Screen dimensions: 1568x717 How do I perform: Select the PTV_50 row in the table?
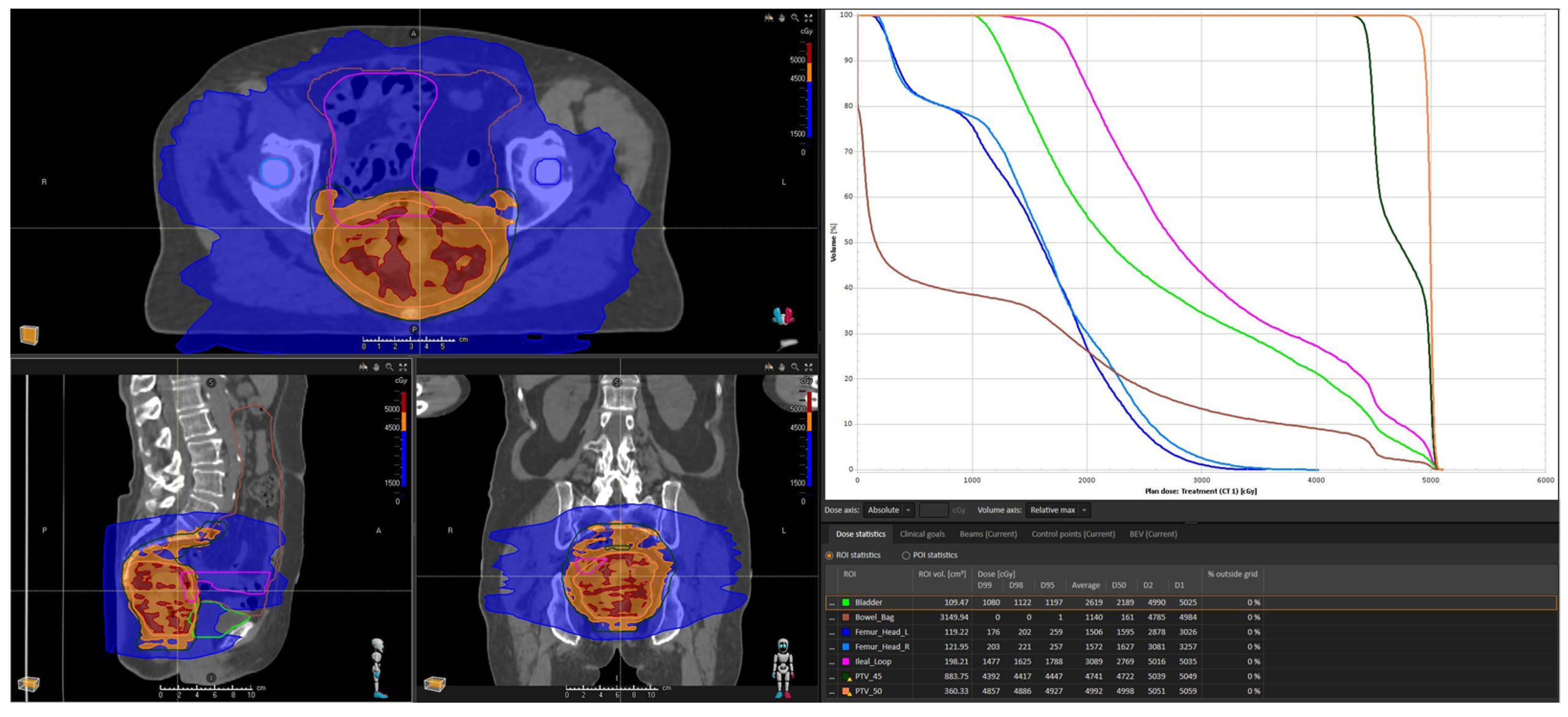tap(868, 691)
